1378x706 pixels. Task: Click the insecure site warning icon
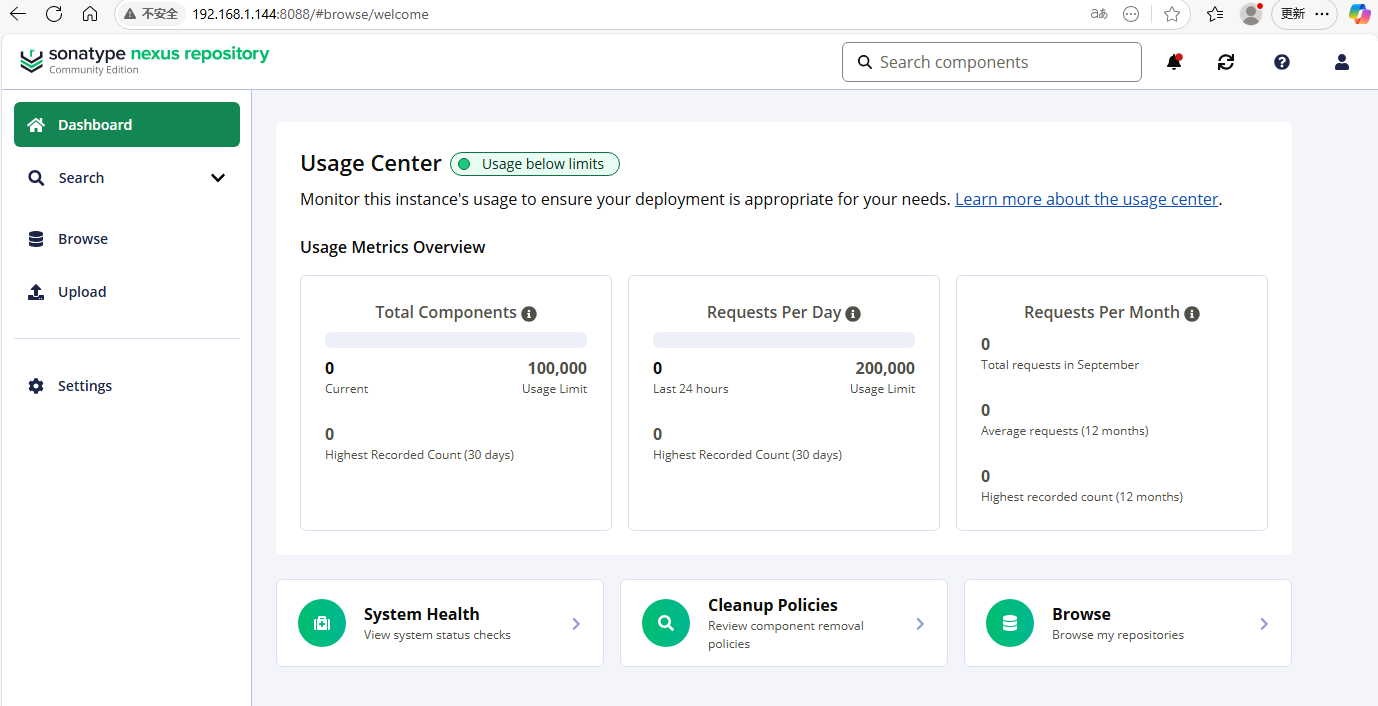(x=130, y=14)
